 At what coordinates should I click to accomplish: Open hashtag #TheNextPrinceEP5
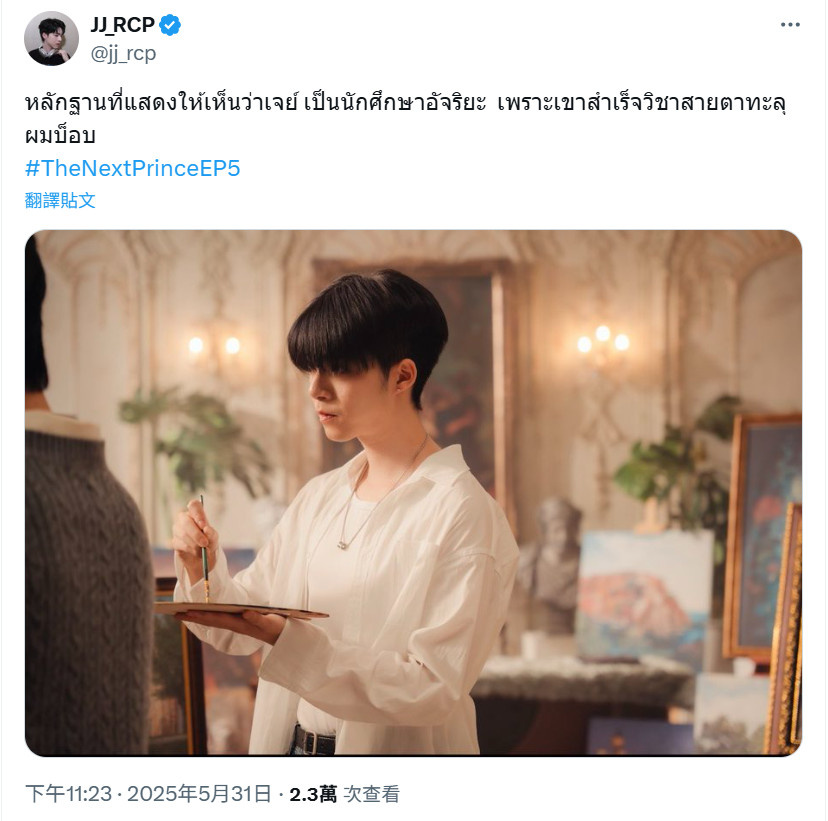pyautogui.click(x=133, y=168)
